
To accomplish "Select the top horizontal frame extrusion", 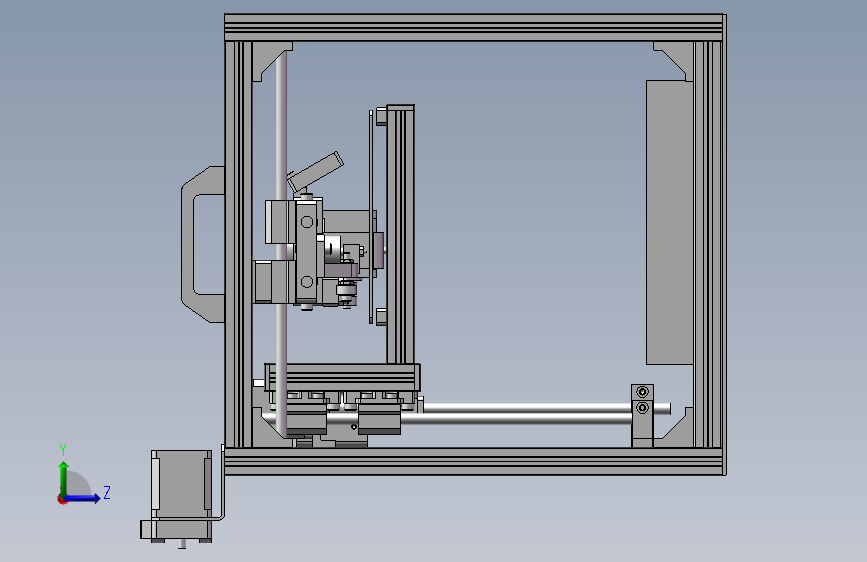I will coord(473,28).
